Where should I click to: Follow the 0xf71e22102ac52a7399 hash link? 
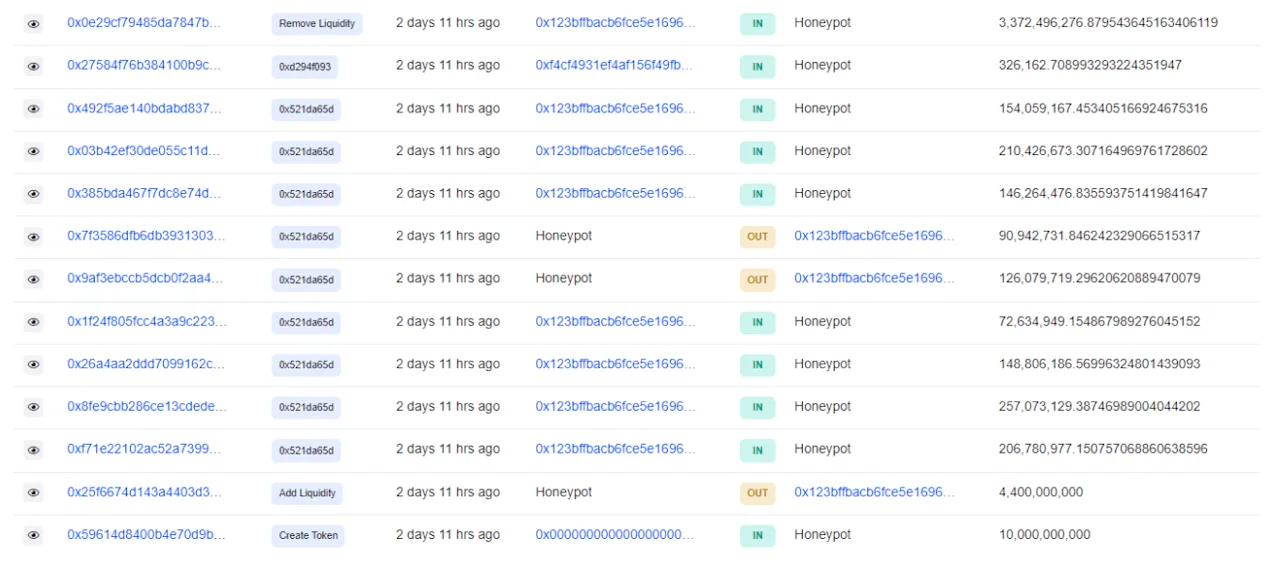pos(144,449)
